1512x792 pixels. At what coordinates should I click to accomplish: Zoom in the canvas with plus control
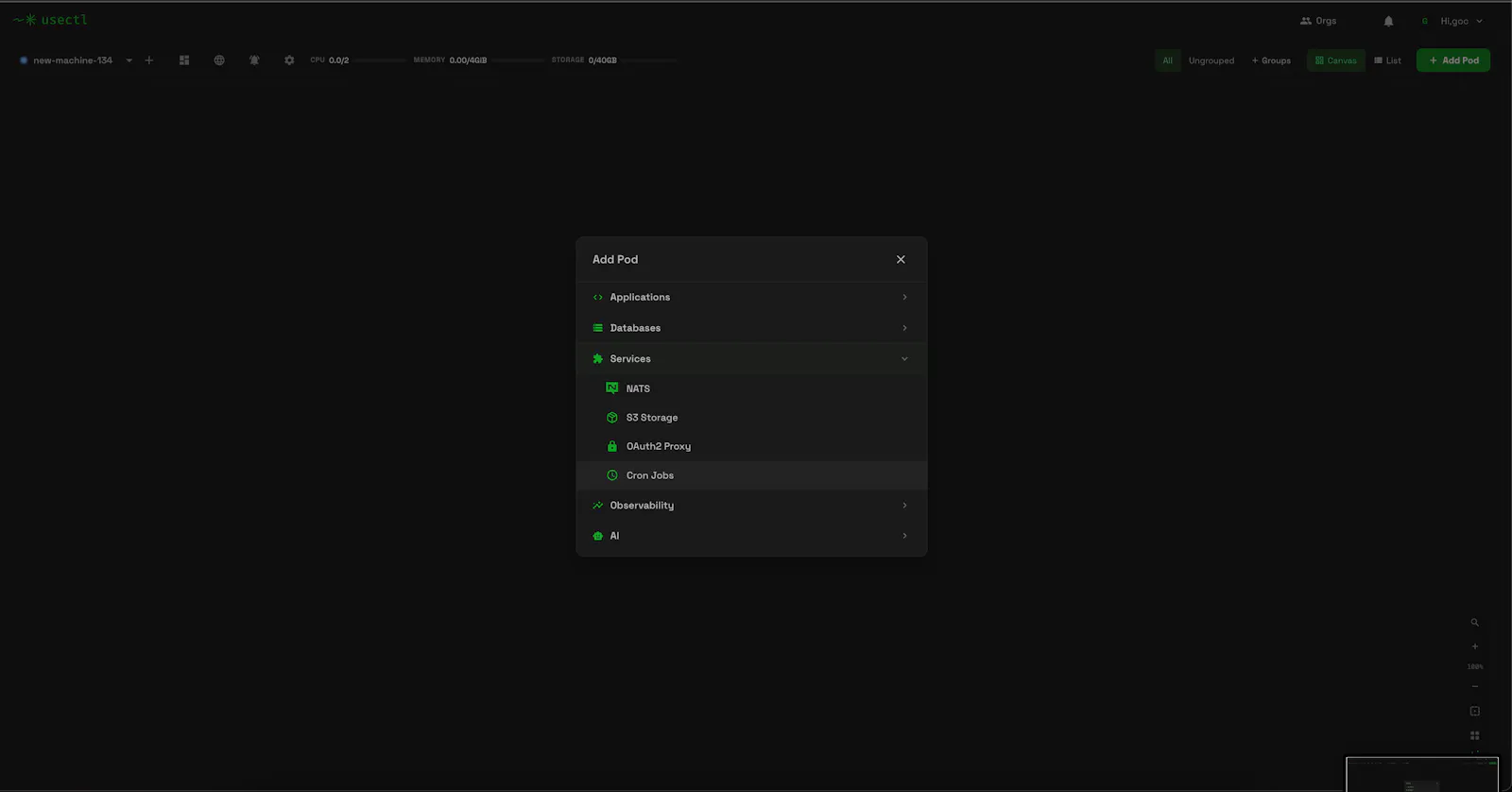tap(1474, 646)
